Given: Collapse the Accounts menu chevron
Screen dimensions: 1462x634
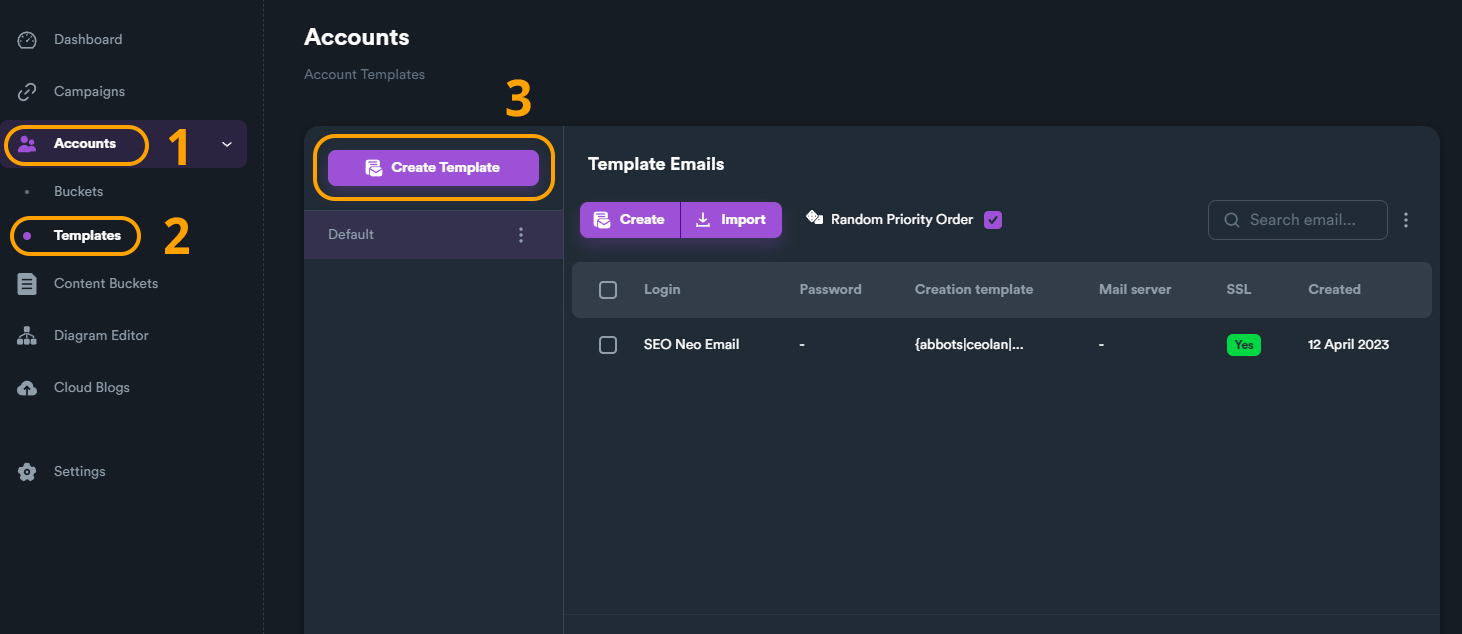Looking at the screenshot, I should click(x=227, y=144).
